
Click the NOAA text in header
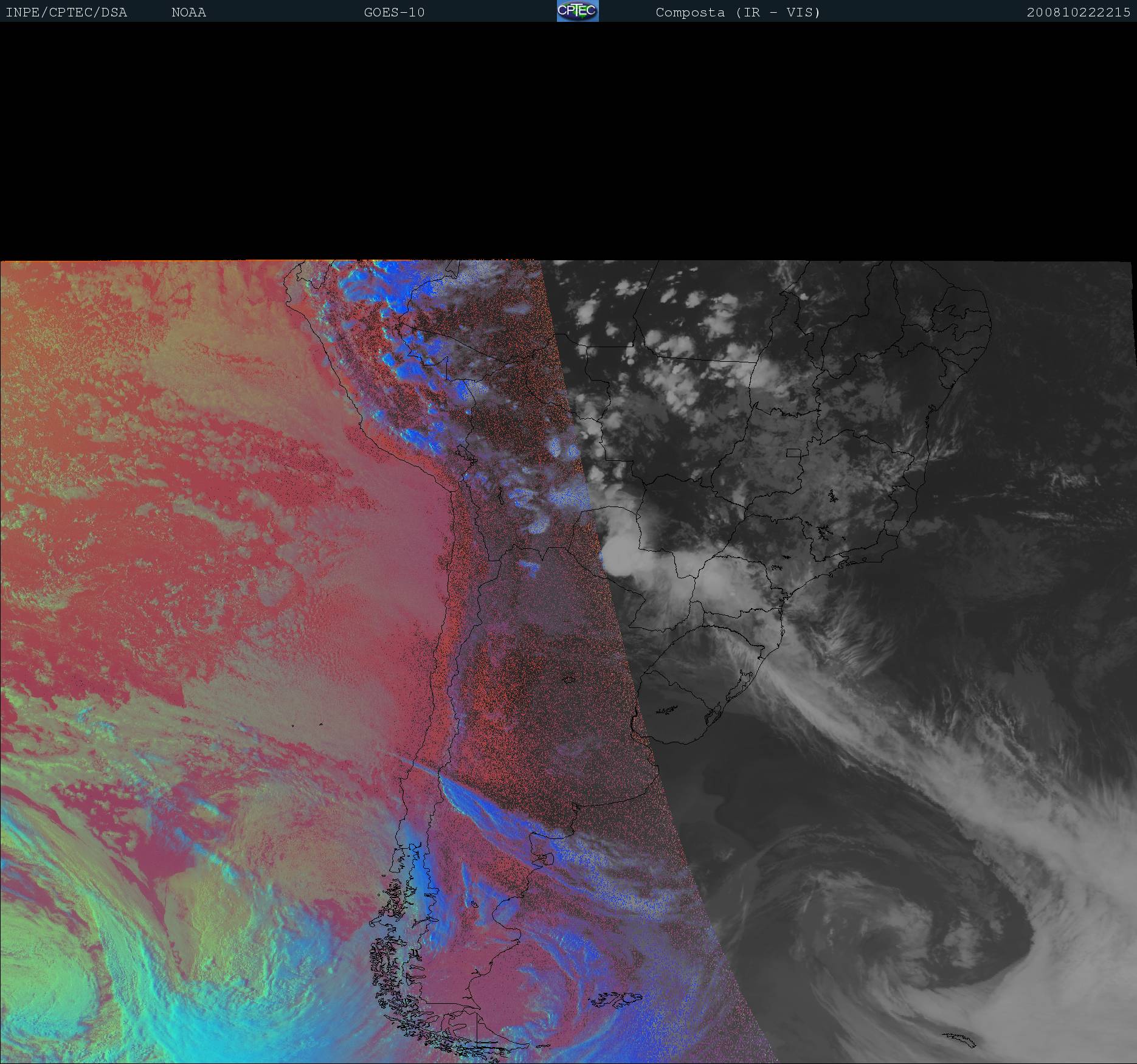pos(188,13)
